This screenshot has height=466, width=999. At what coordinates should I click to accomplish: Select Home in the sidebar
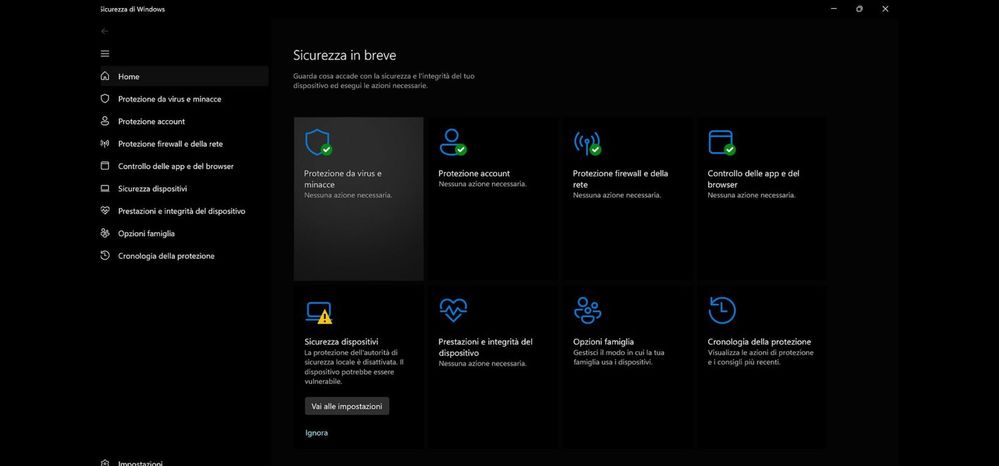(184, 76)
